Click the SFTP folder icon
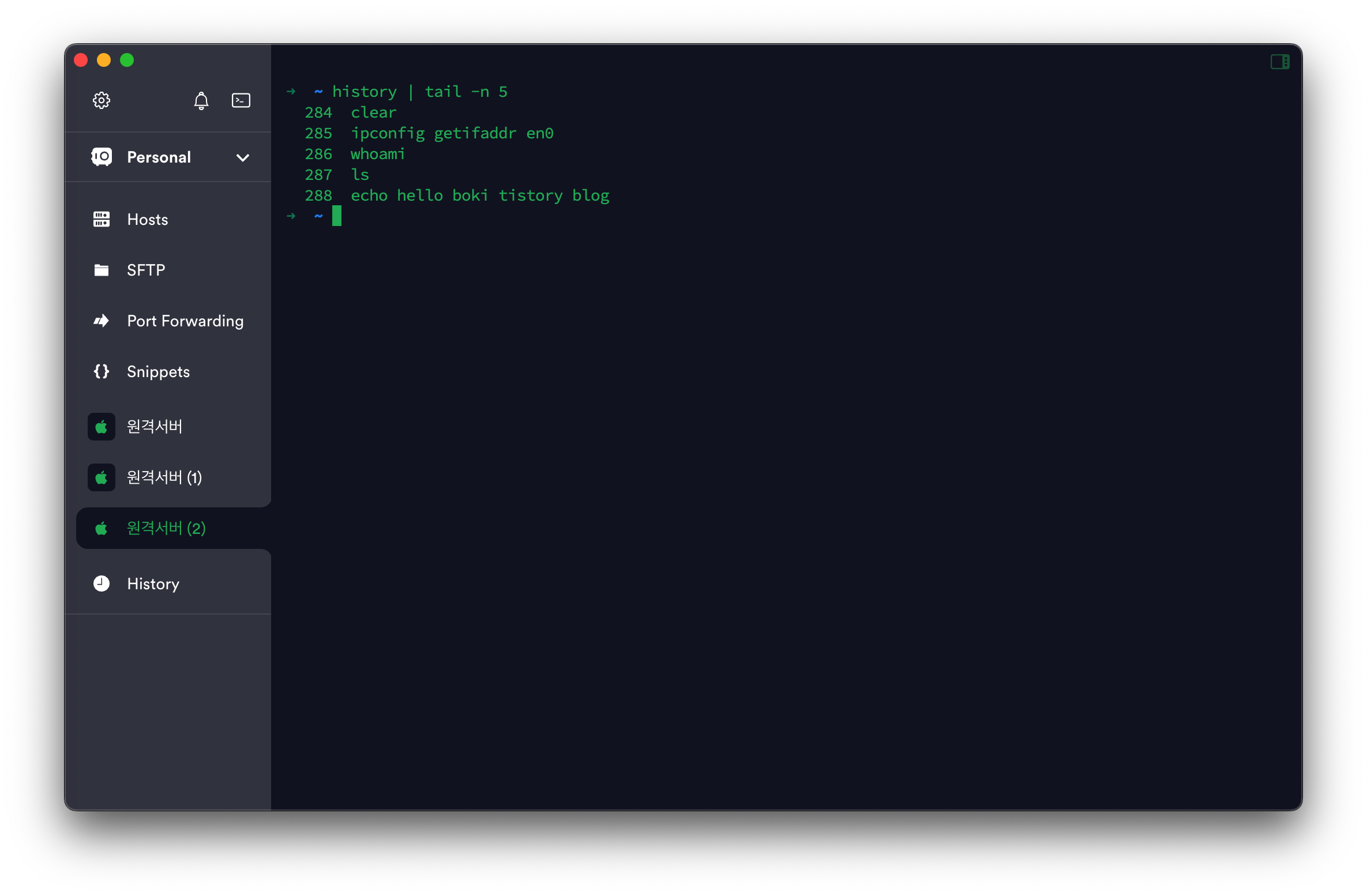The width and height of the screenshot is (1367, 896). (102, 270)
